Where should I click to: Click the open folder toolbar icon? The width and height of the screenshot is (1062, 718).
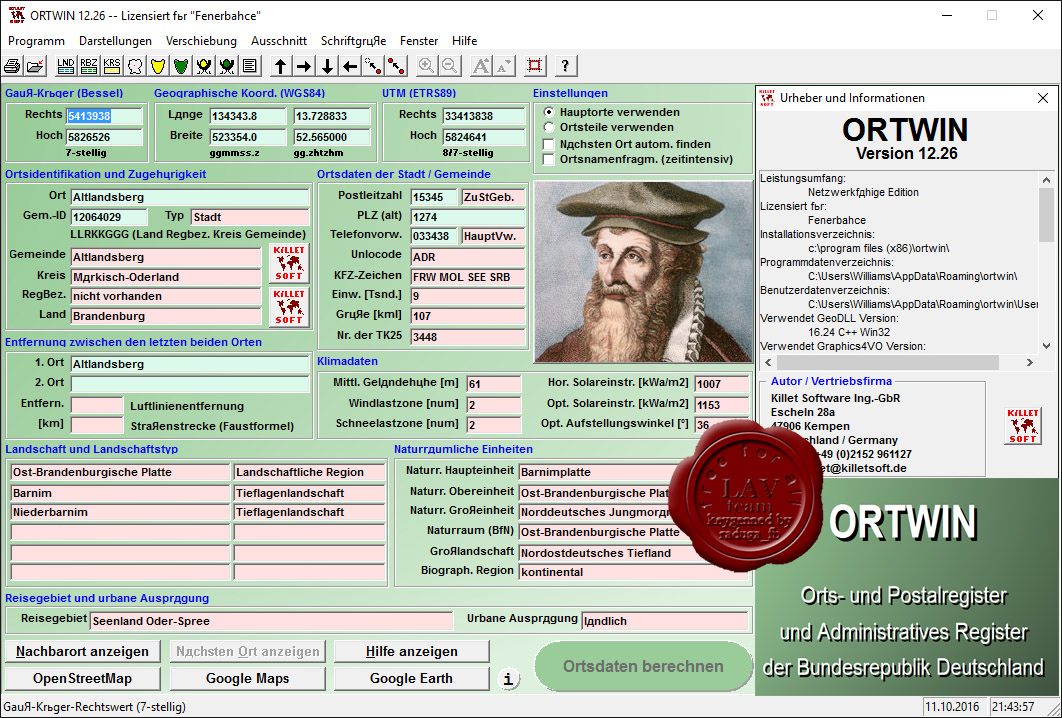[35, 66]
